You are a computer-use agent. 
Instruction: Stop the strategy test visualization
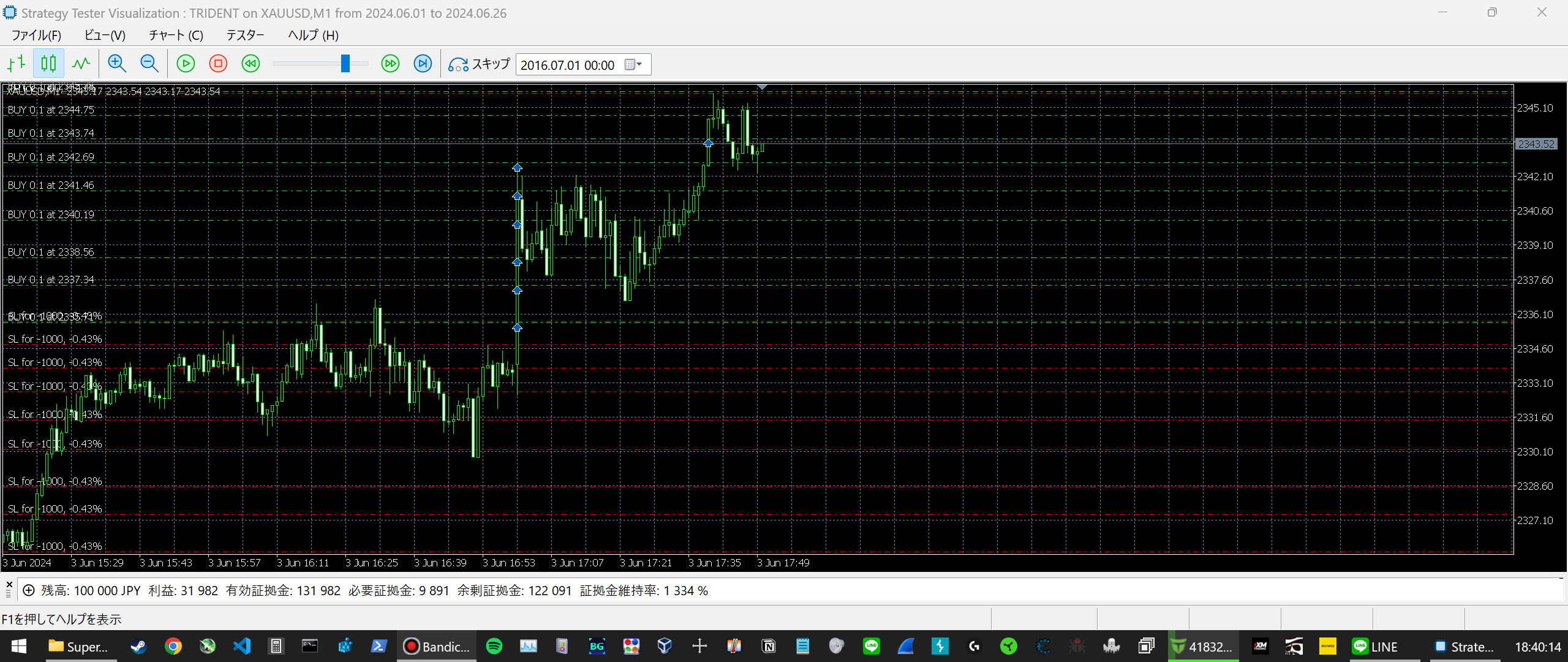[x=218, y=64]
